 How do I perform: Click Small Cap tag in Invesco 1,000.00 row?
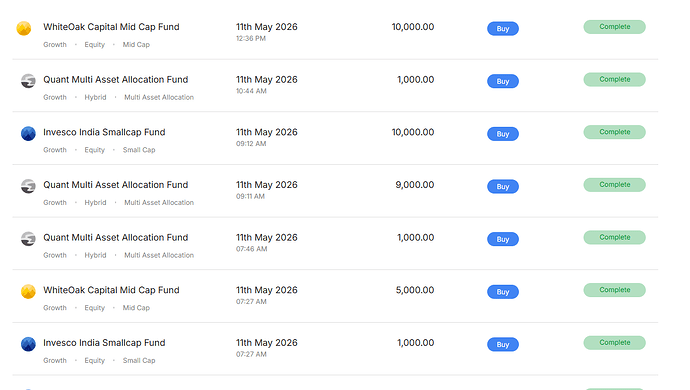(139, 360)
